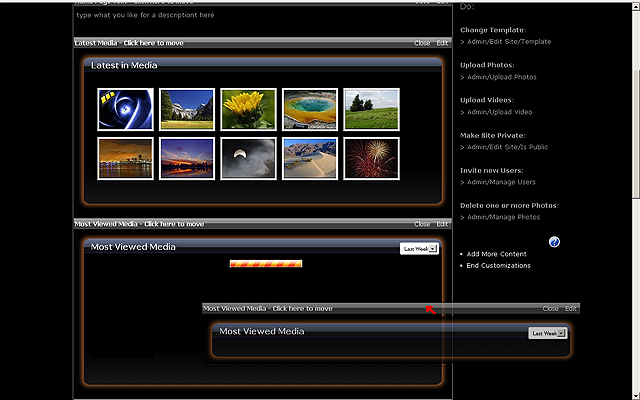The image size is (640, 400).
Task: Select the fireworks photo thumbnail
Action: click(371, 158)
